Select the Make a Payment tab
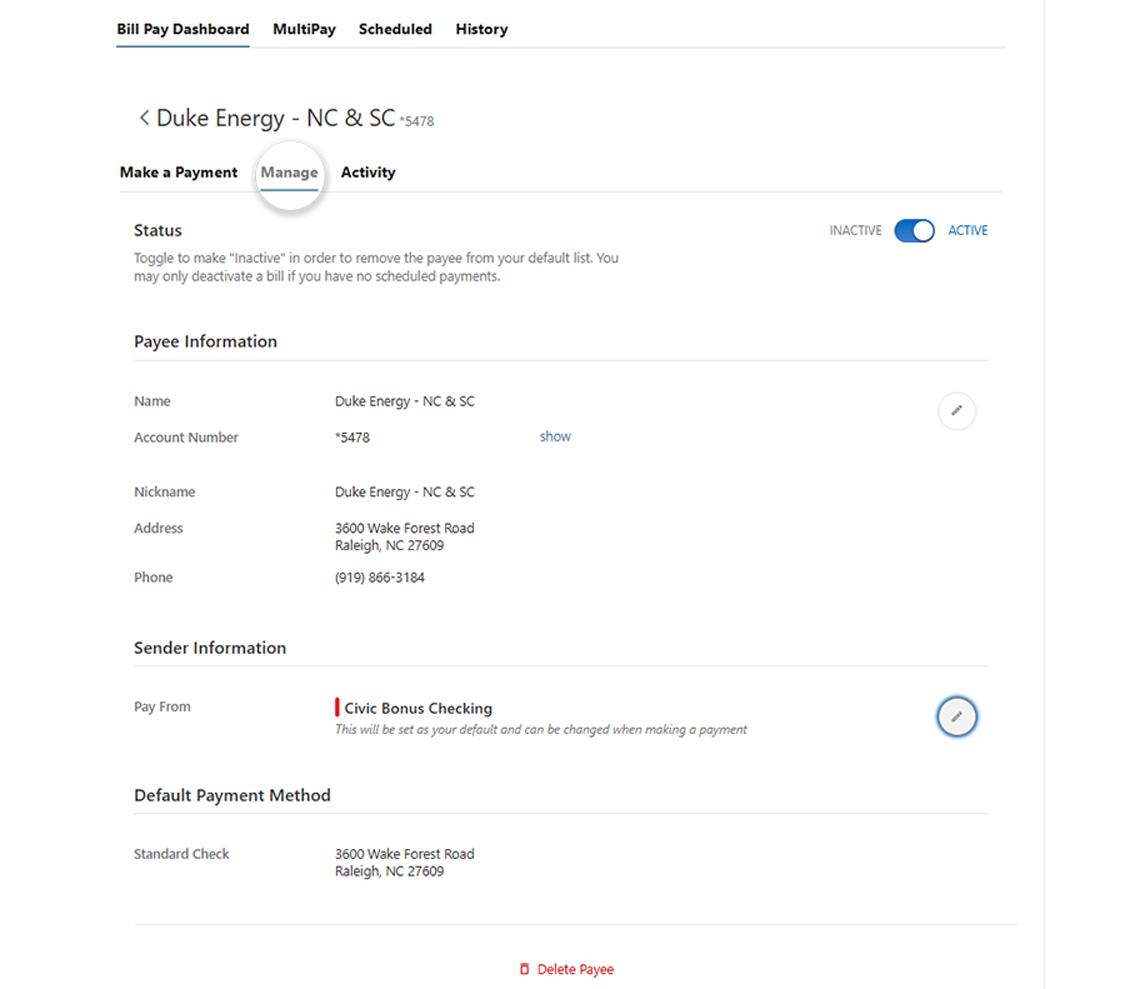Image resolution: width=1125 pixels, height=989 pixels. pos(179,172)
